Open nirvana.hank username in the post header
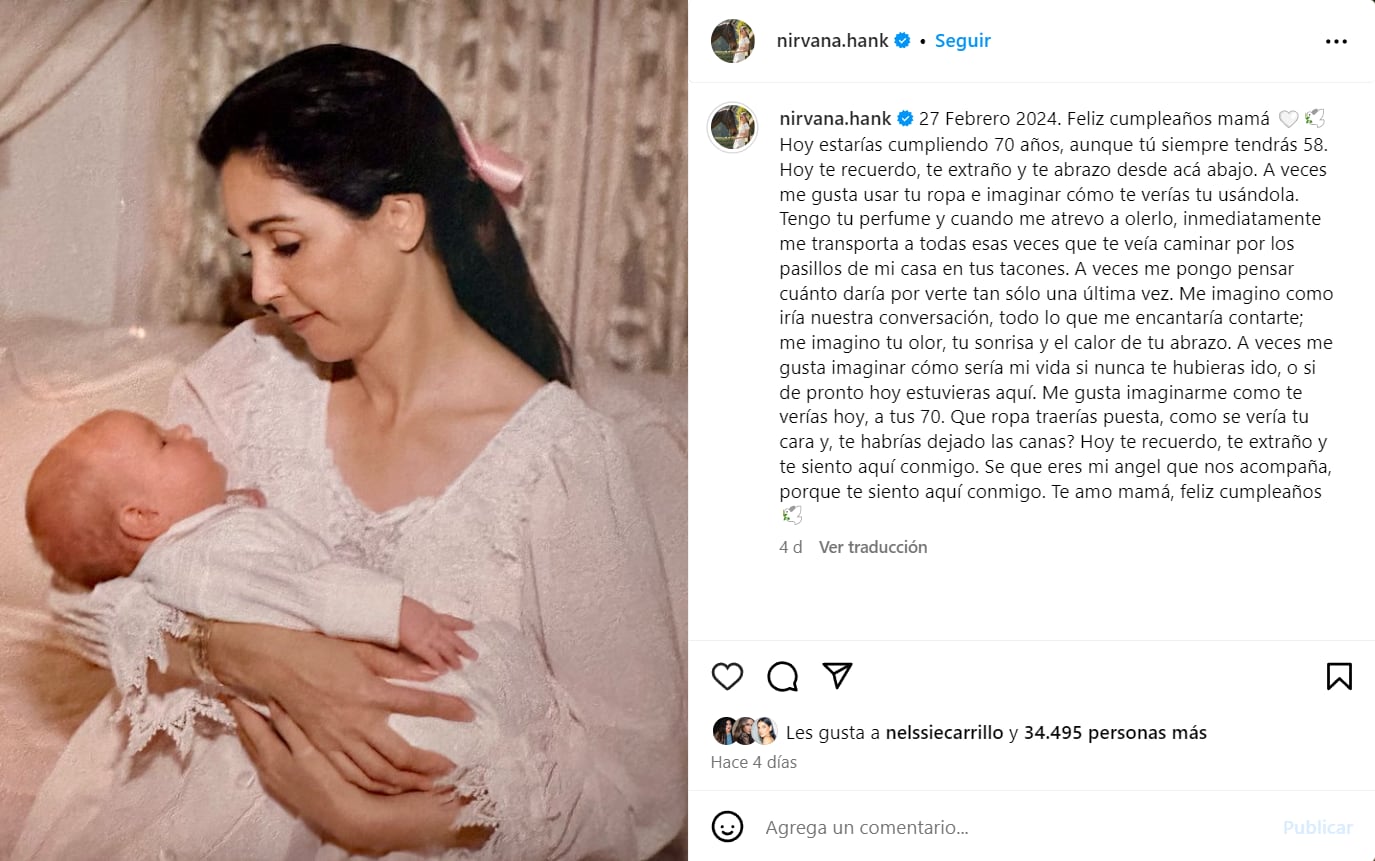 tap(833, 41)
